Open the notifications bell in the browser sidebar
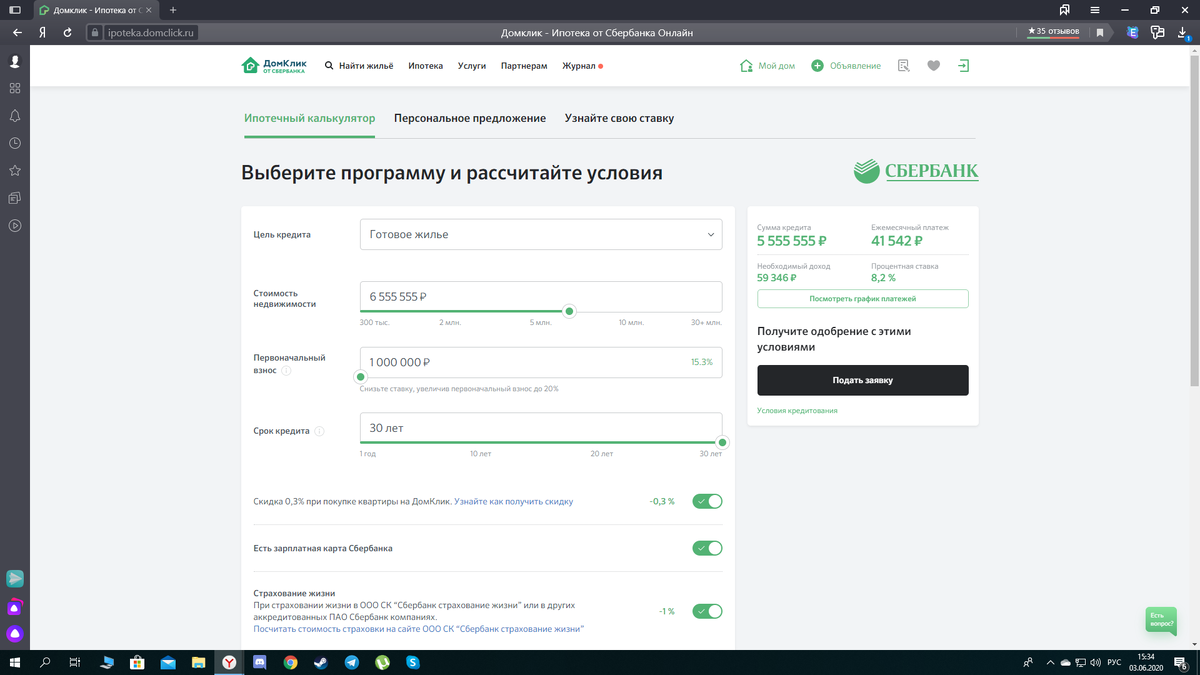Image resolution: width=1200 pixels, height=675 pixels. (14, 115)
